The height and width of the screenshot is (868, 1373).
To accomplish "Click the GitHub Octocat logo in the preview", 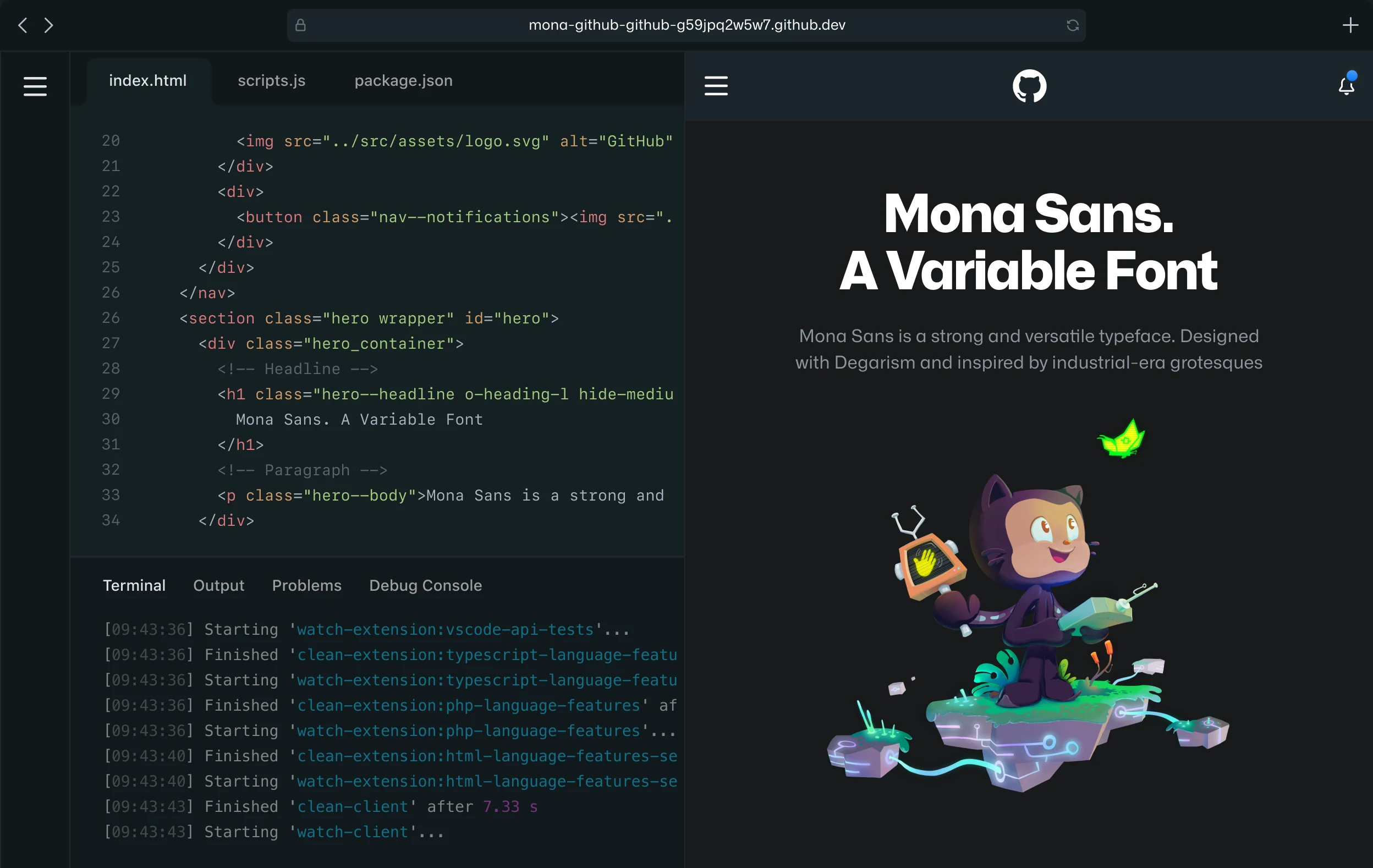I will (x=1030, y=86).
